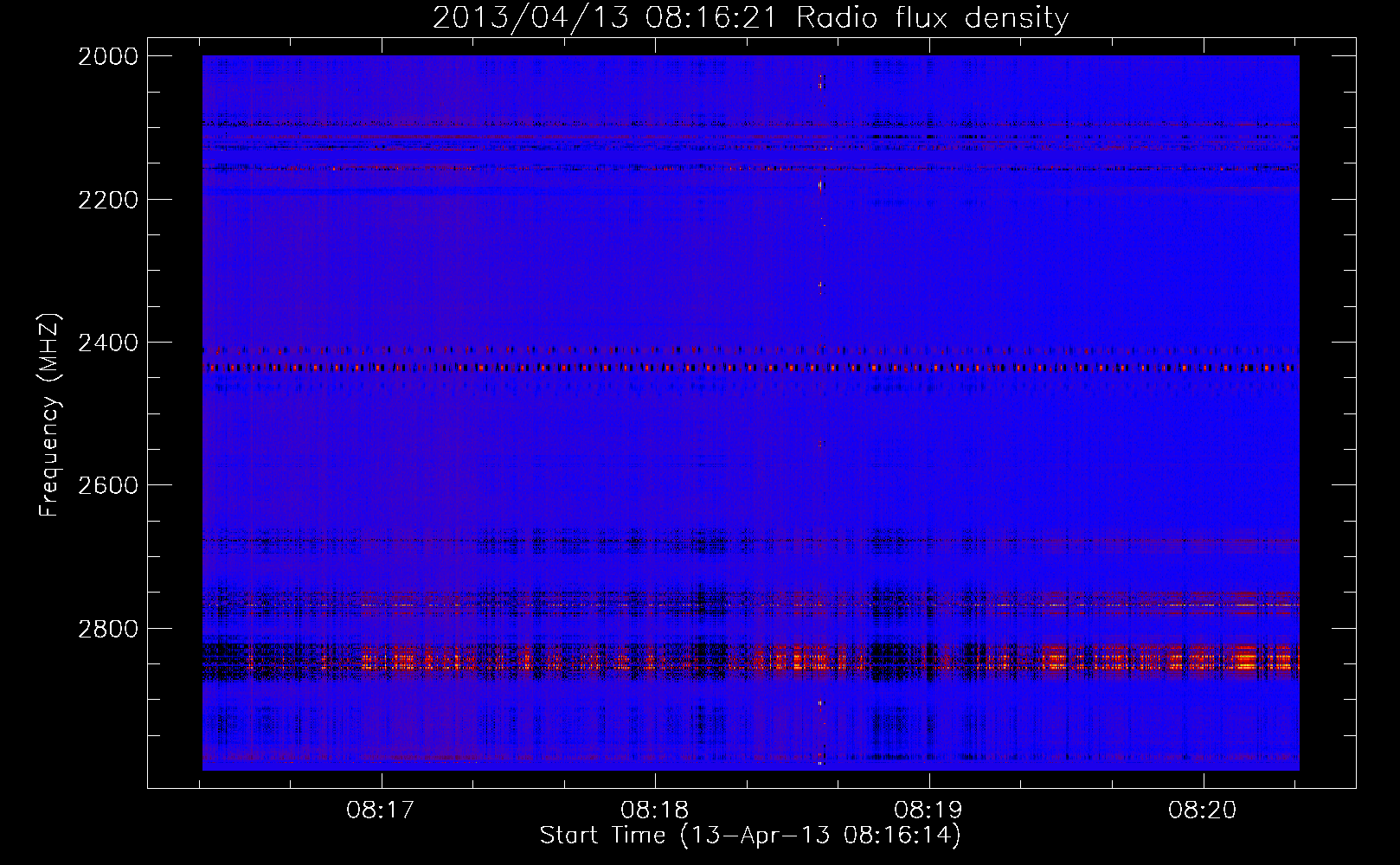Click the 08:20 time tick label
Viewport: 1400px width, 865px height.
point(1203,811)
